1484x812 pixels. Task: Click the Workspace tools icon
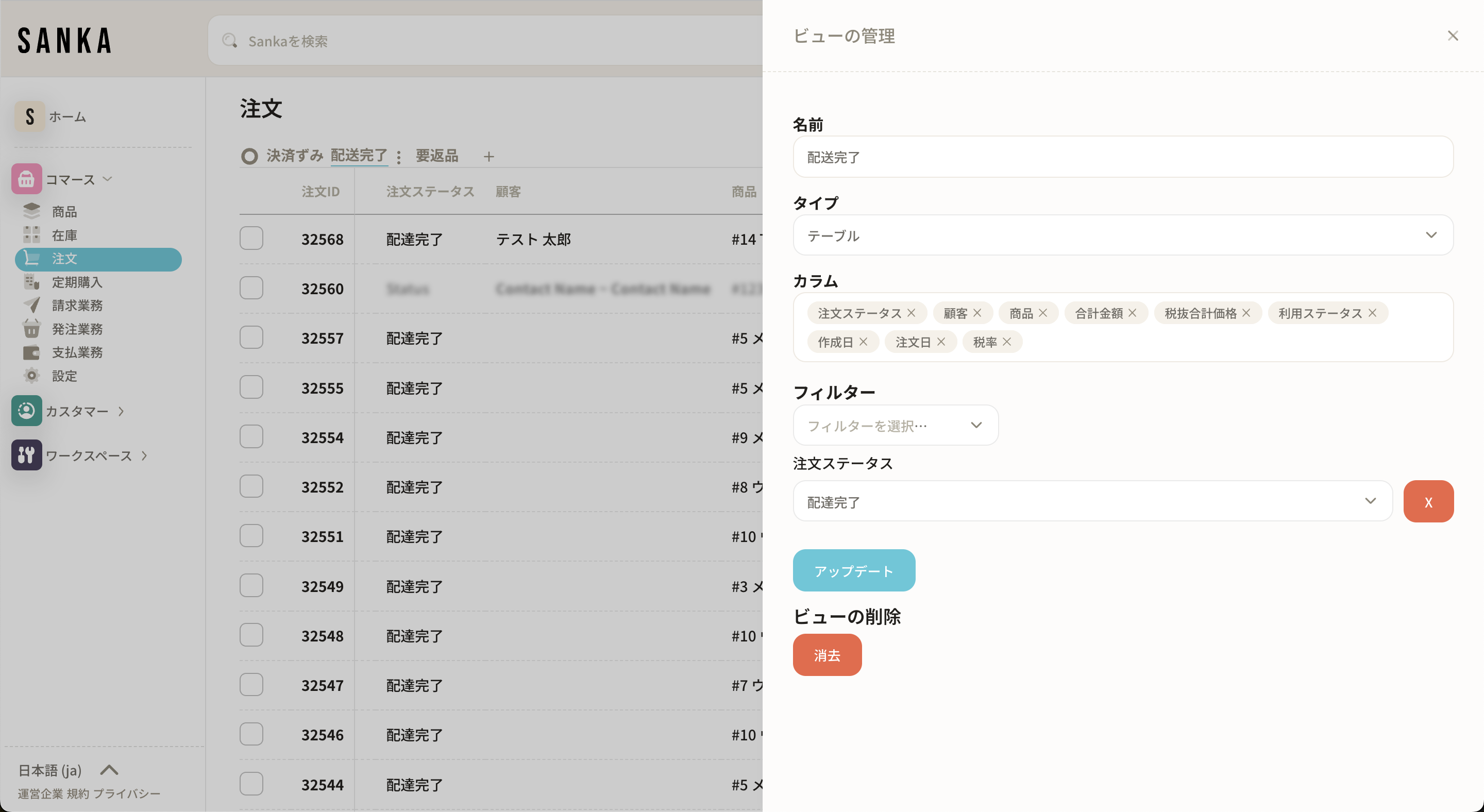pos(26,455)
